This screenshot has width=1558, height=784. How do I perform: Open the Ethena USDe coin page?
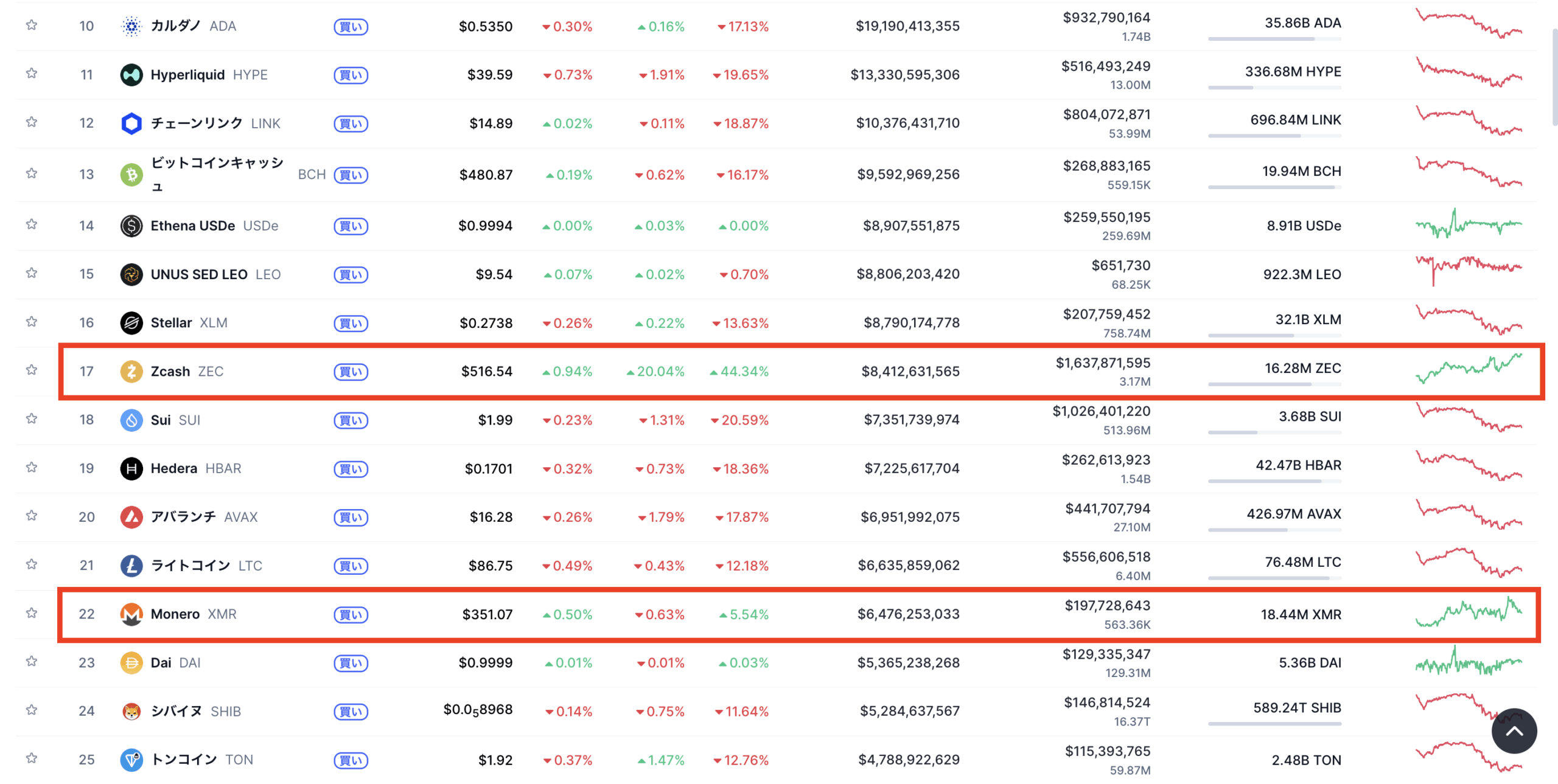192,226
